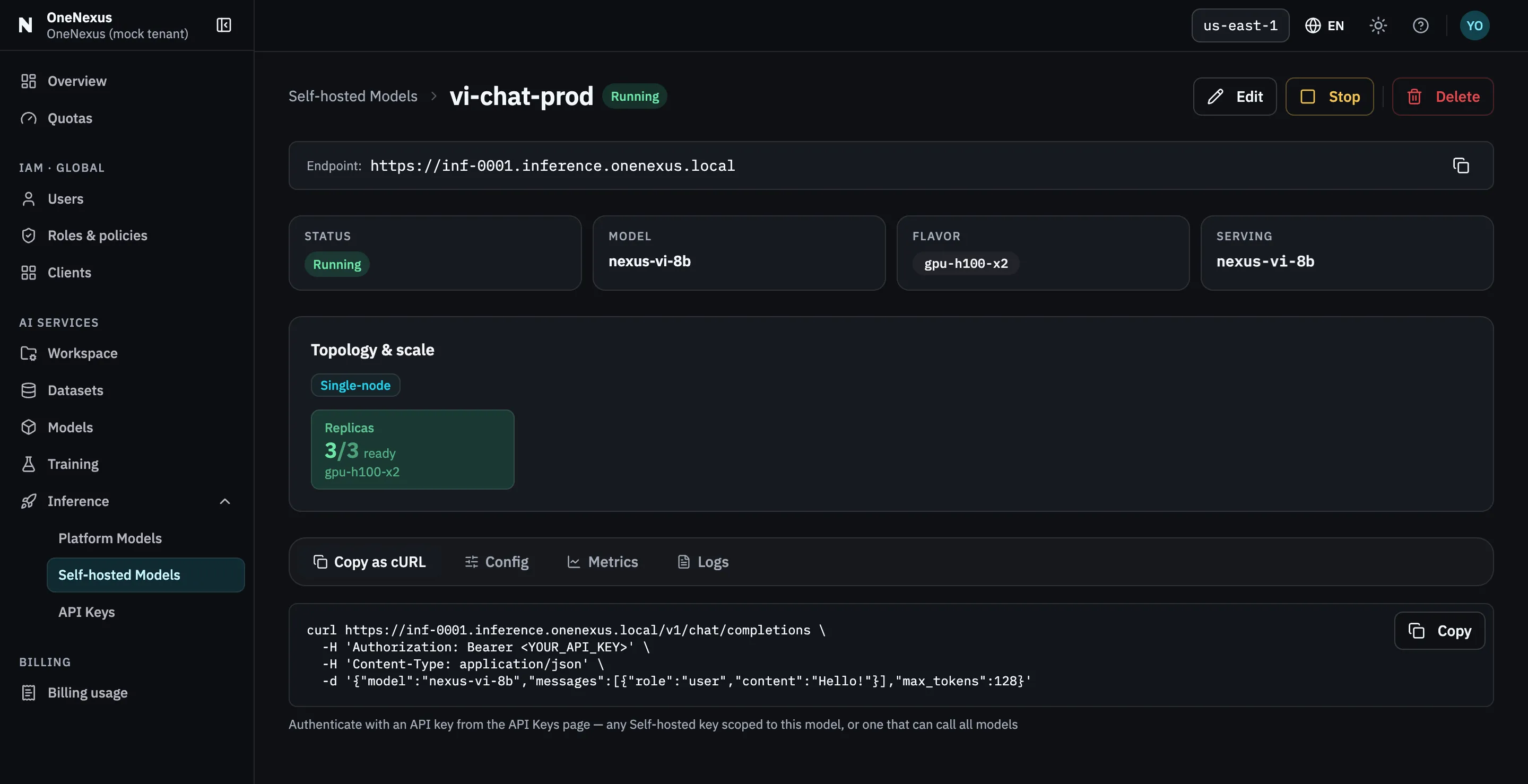This screenshot has height=784, width=1528.
Task: Open Quotas page
Action: point(127,118)
